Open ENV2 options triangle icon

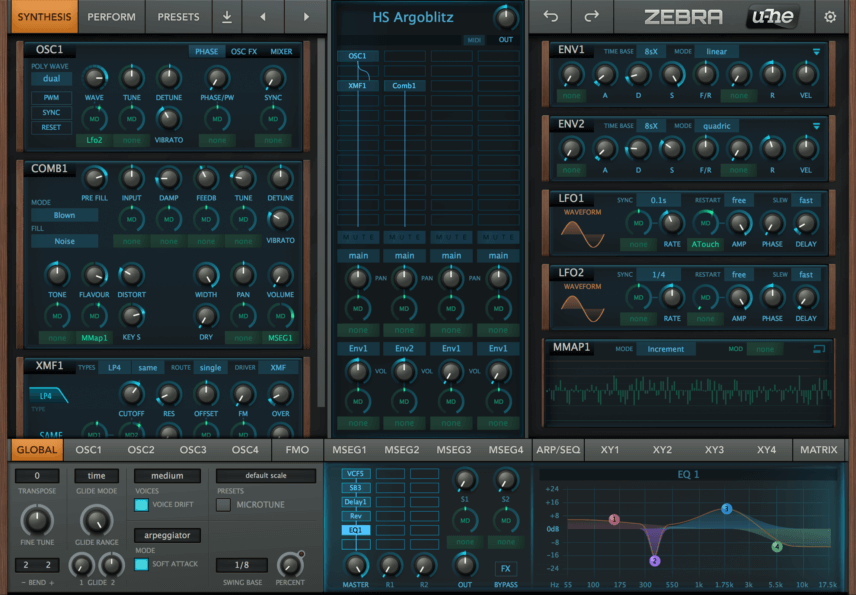click(x=816, y=126)
